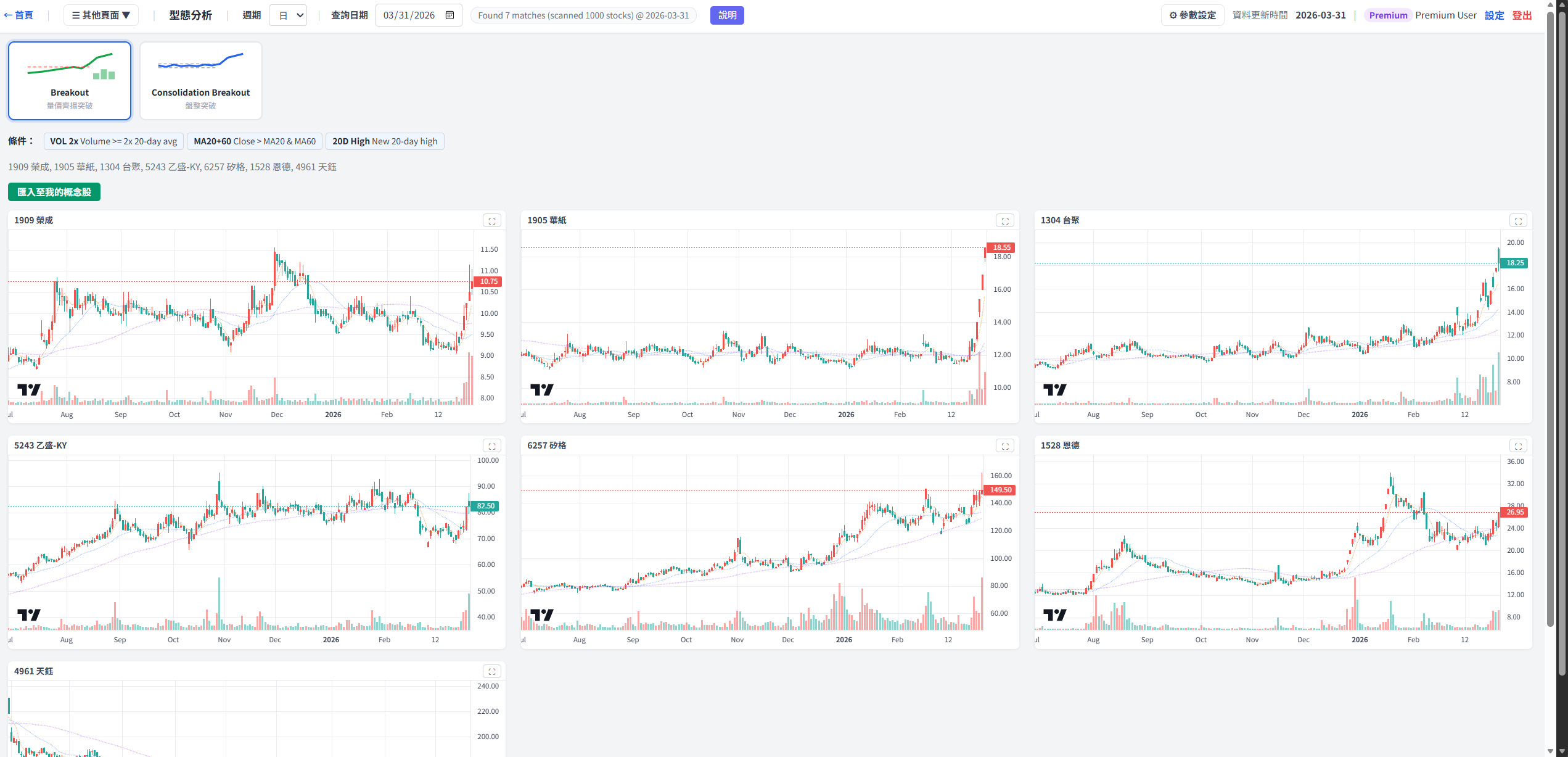1568x757 pixels.
Task: Click the Found 7 matches status text
Action: coord(583,15)
